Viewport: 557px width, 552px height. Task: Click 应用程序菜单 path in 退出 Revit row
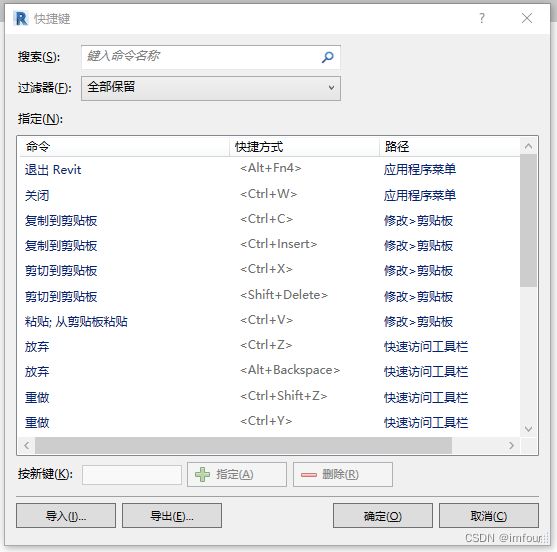[420, 169]
